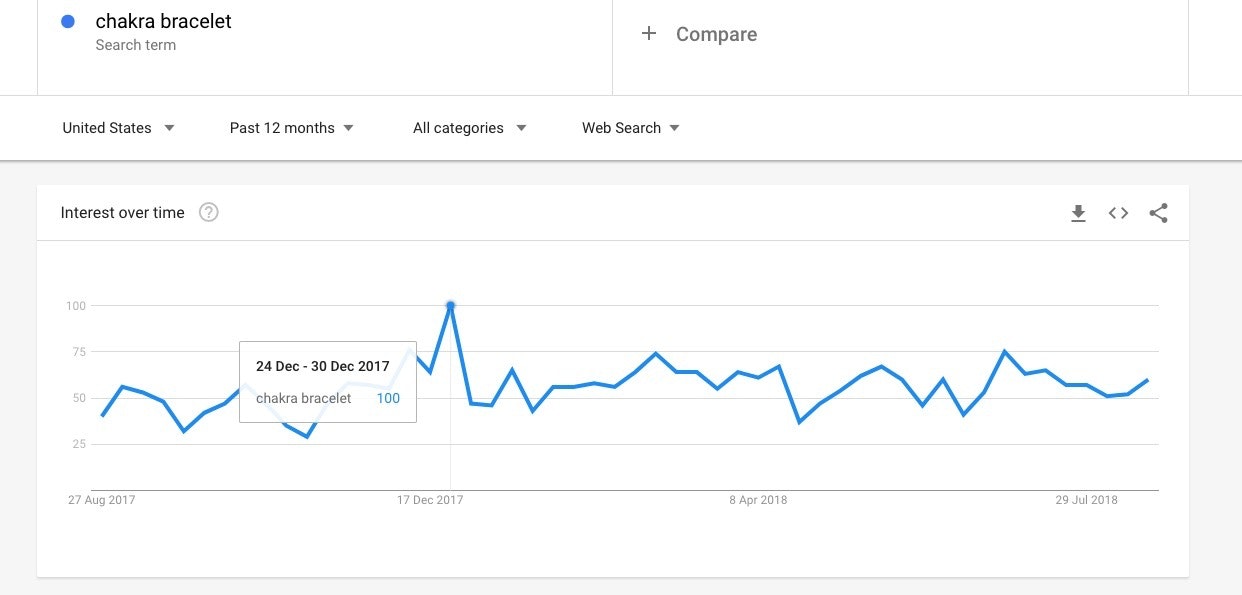Click the peak data point at 100
The height and width of the screenshot is (595, 1242).
click(451, 305)
